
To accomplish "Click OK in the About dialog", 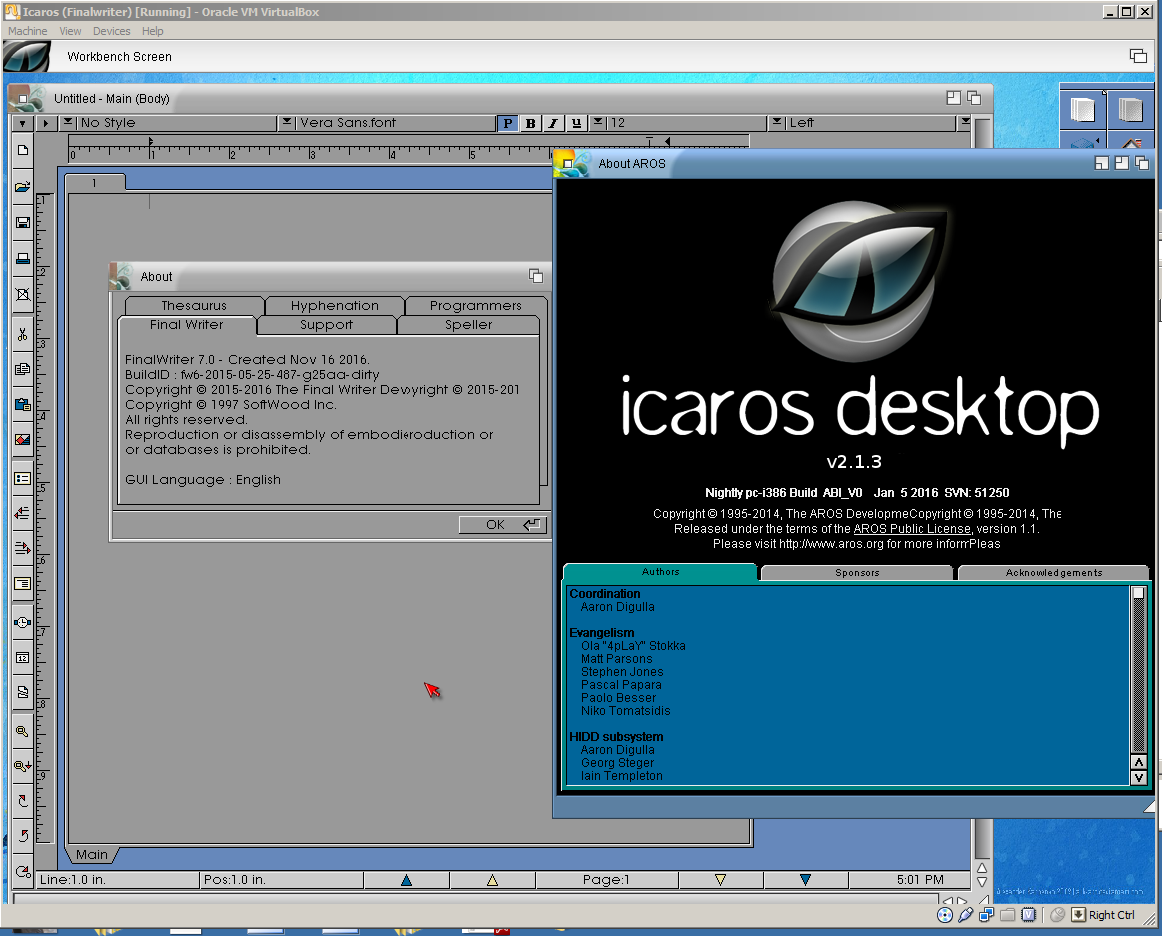I will (503, 525).
